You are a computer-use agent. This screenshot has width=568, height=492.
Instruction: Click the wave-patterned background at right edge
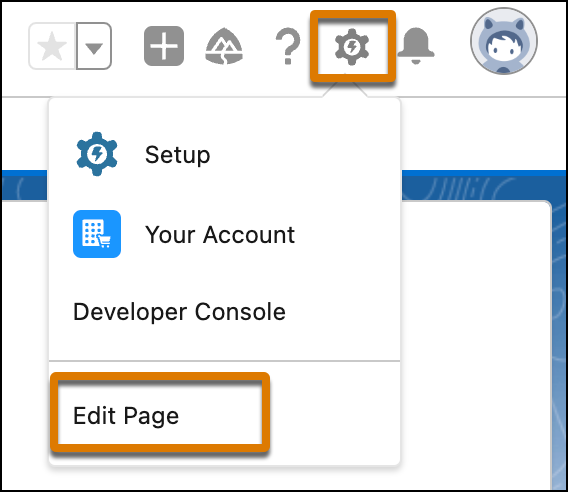(x=559, y=344)
